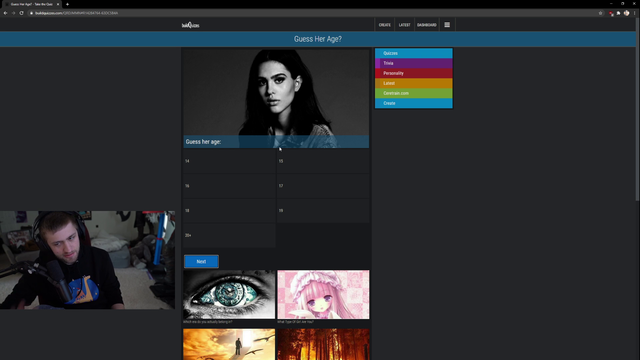Open the clockwork eye quiz thumbnail
Viewport: 640px width, 360px height.
coord(229,294)
